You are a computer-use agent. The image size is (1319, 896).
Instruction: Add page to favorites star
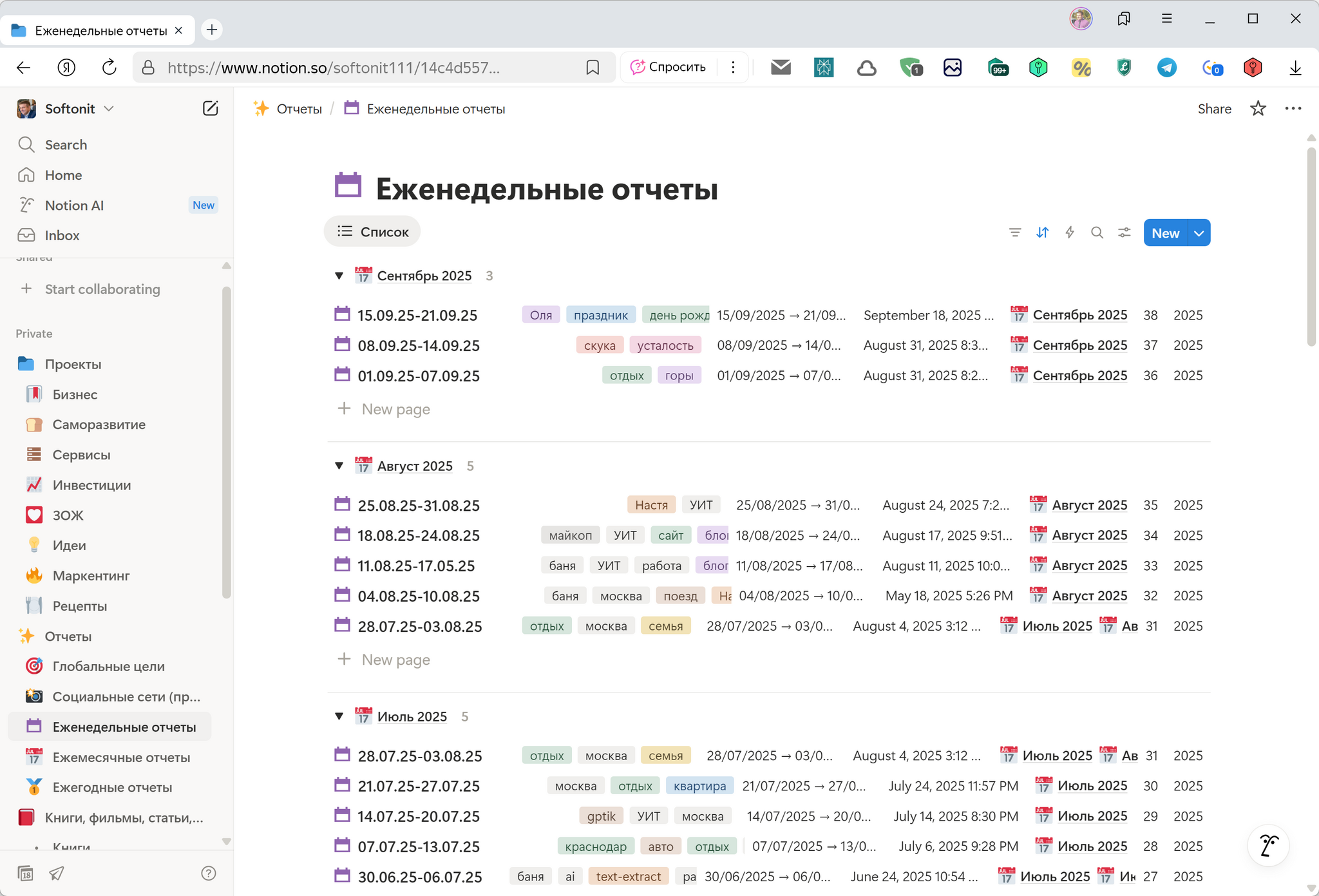tap(1258, 109)
